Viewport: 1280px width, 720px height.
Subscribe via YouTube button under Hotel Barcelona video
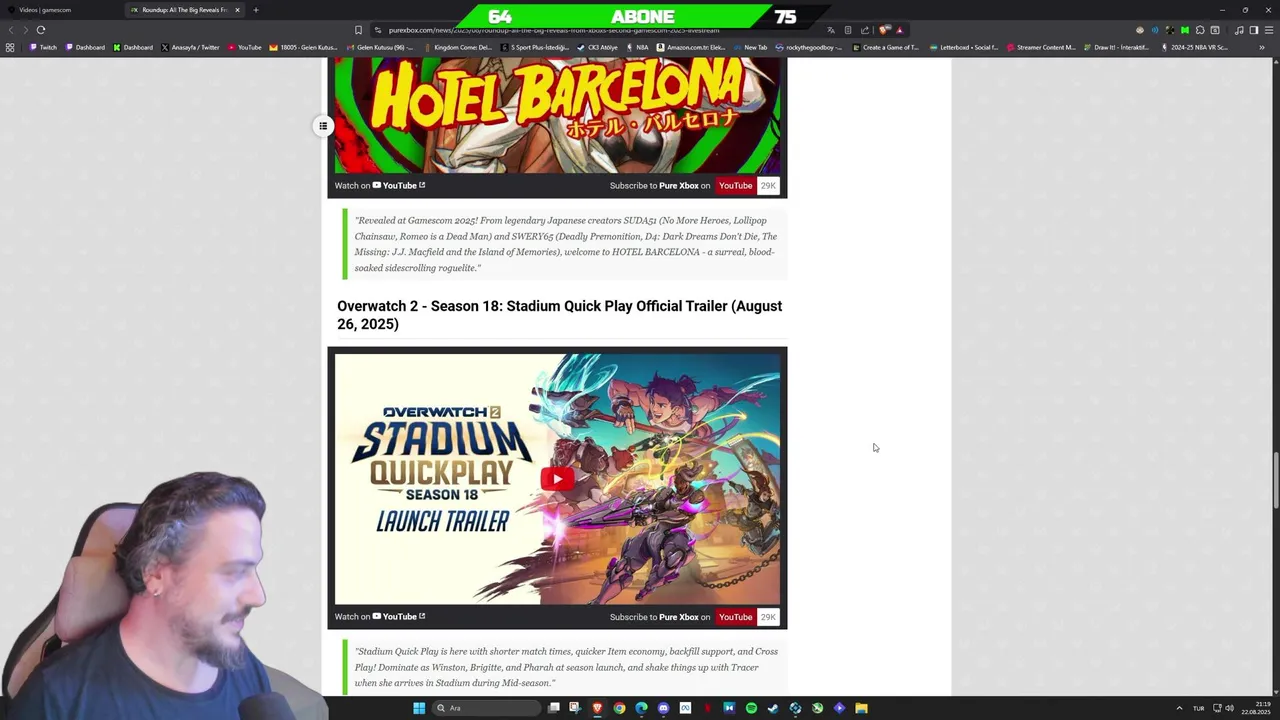[x=735, y=186]
